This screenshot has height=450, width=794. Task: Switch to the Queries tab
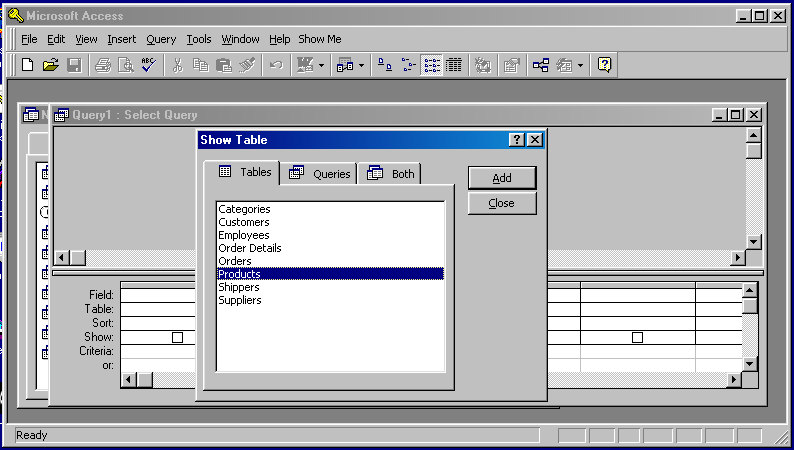(x=319, y=174)
